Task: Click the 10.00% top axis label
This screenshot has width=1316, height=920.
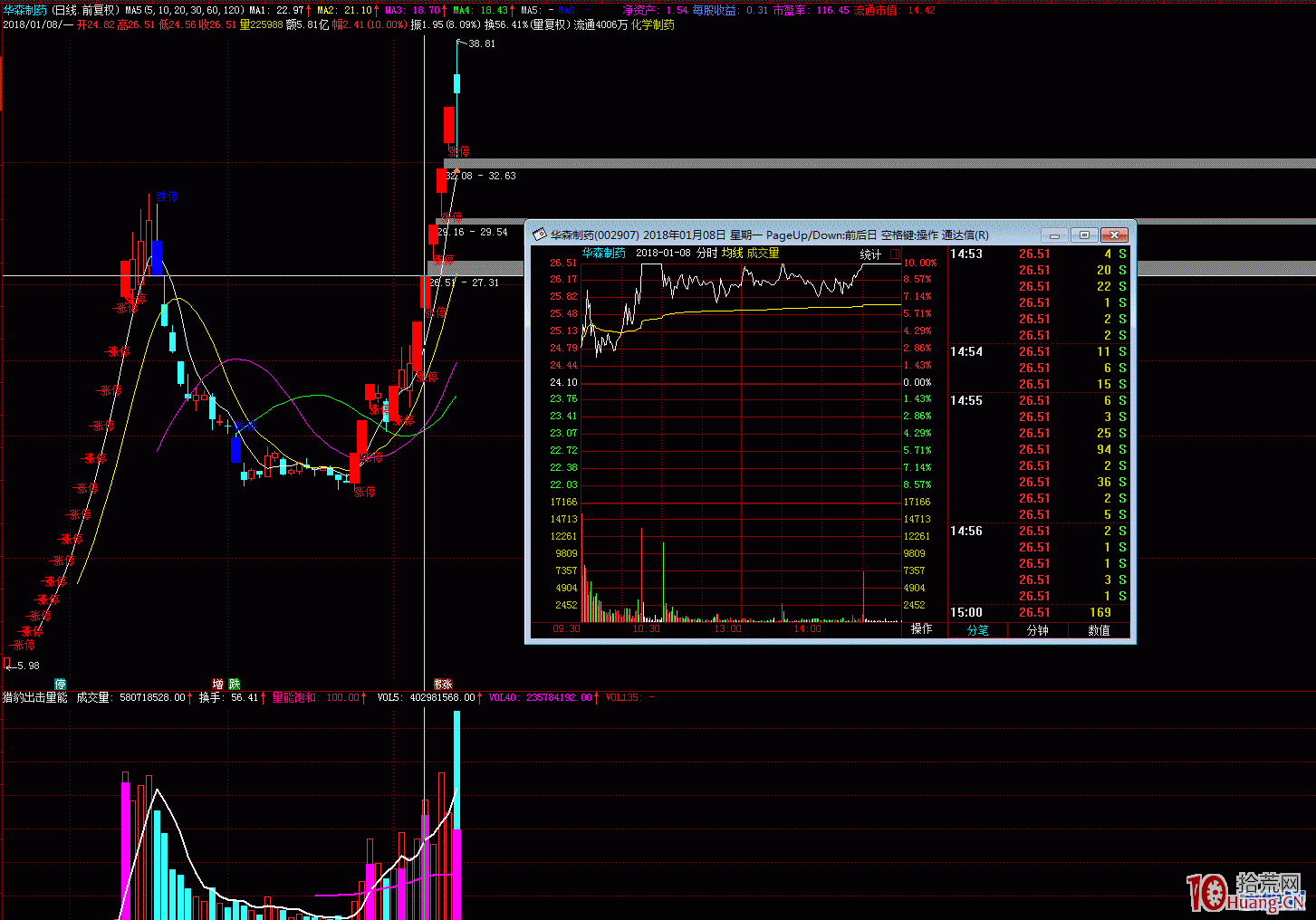Action: click(920, 263)
